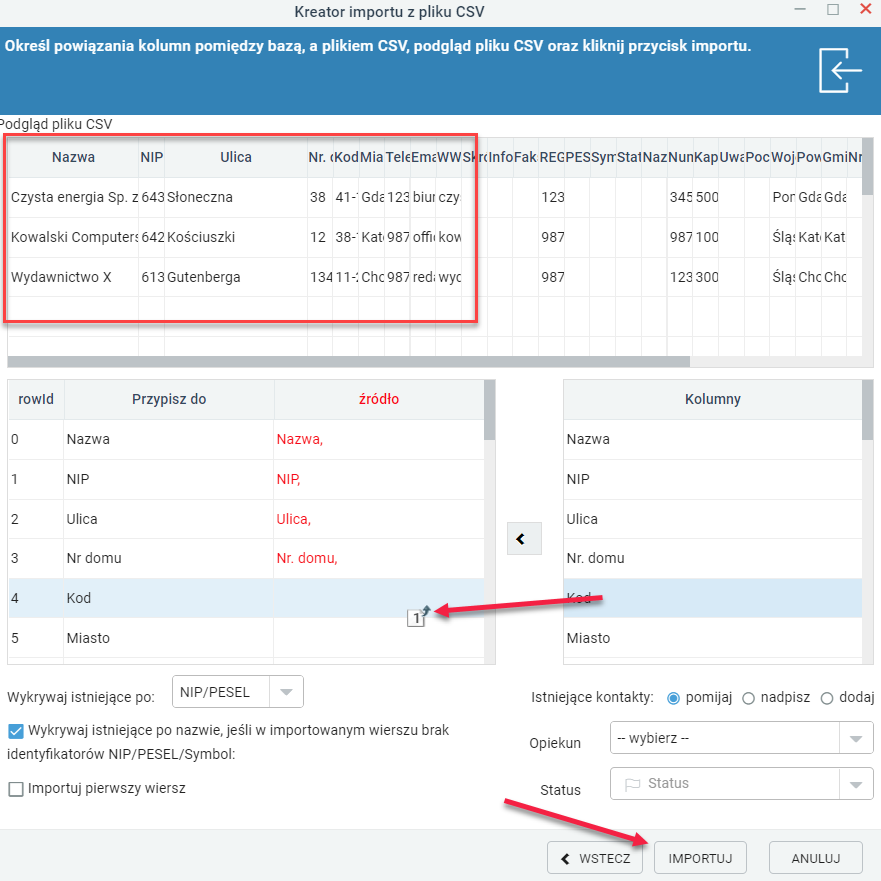The image size is (881, 881).
Task: Select row 0 Nazwa in mapping table
Action: click(246, 439)
